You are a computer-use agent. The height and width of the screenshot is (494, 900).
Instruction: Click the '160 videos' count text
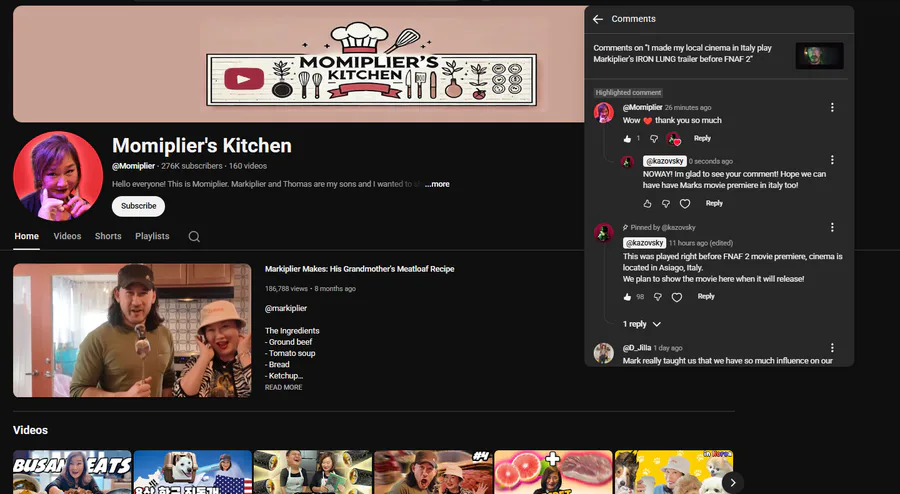pos(248,166)
